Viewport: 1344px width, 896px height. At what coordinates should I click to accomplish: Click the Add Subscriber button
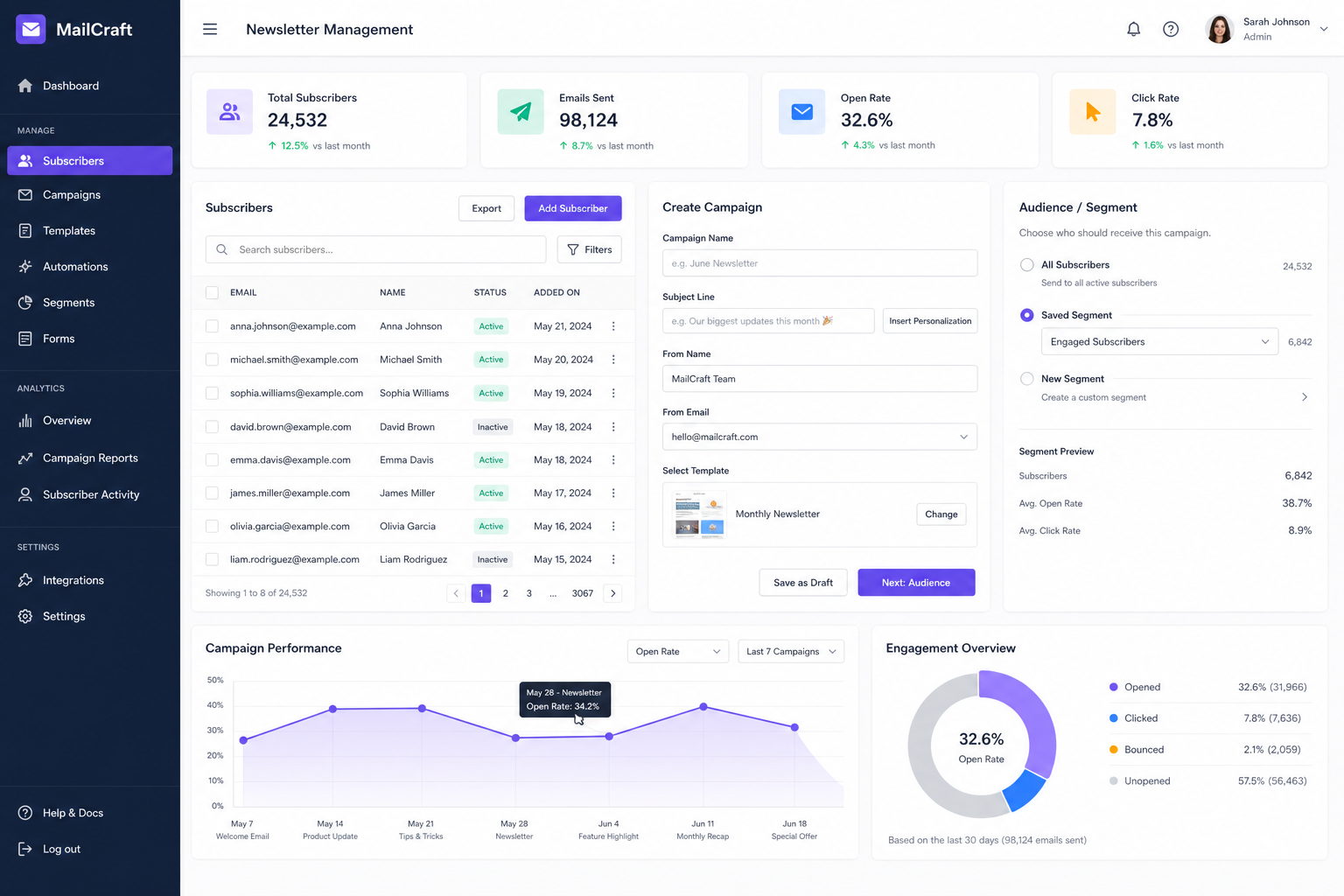(573, 208)
